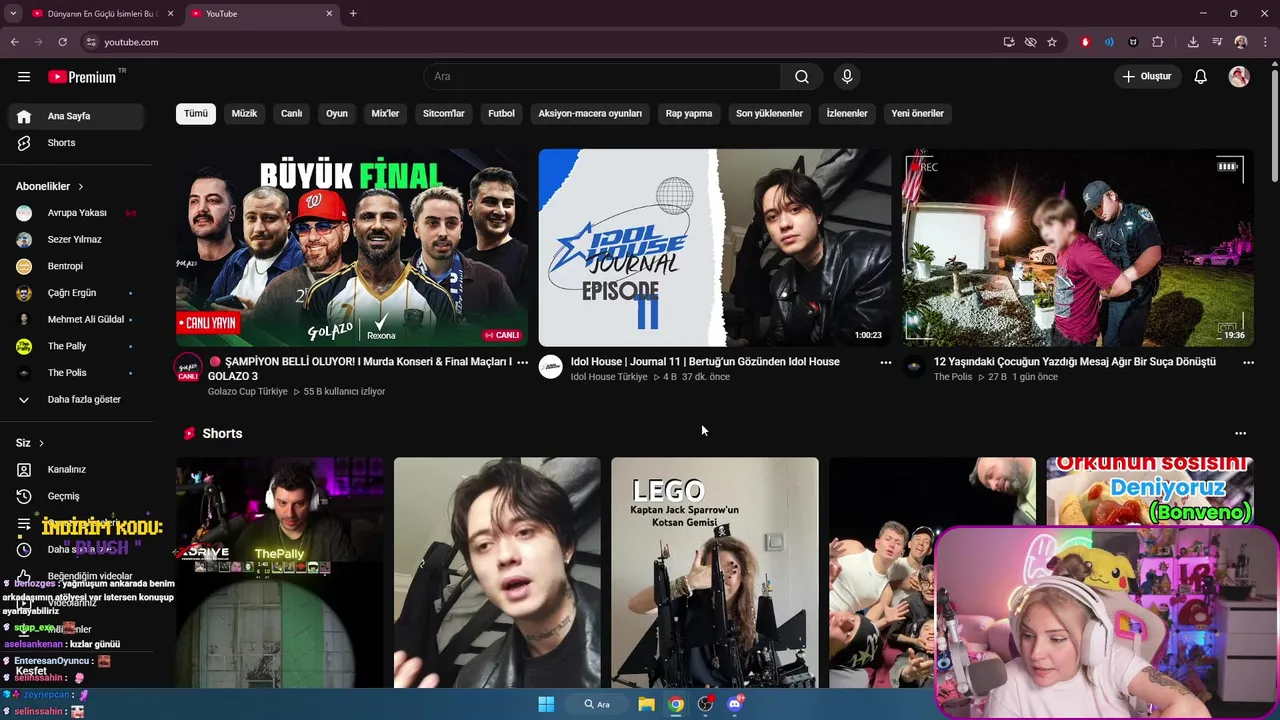Click the Golazo Cup Türkiye channel avatar

(188, 367)
